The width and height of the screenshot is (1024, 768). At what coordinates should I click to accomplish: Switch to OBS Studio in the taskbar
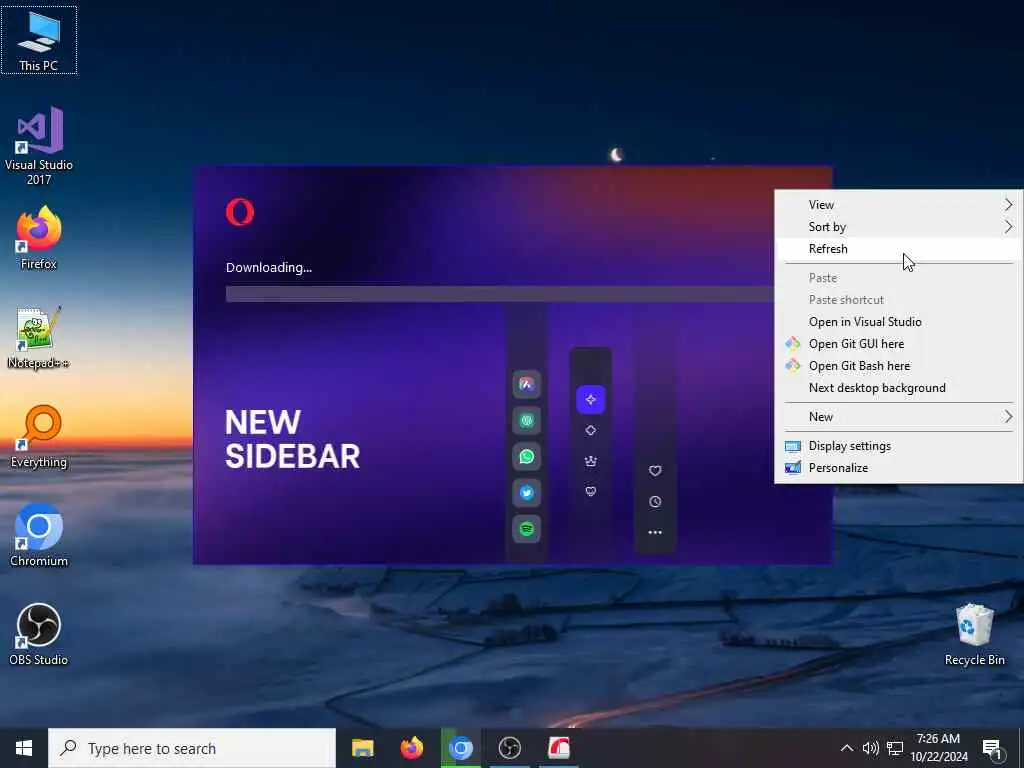click(x=509, y=748)
